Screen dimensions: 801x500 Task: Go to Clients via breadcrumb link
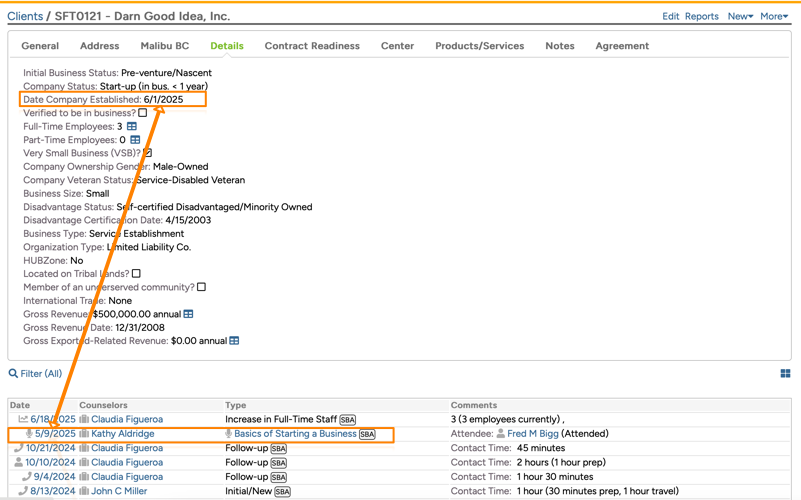pos(25,16)
